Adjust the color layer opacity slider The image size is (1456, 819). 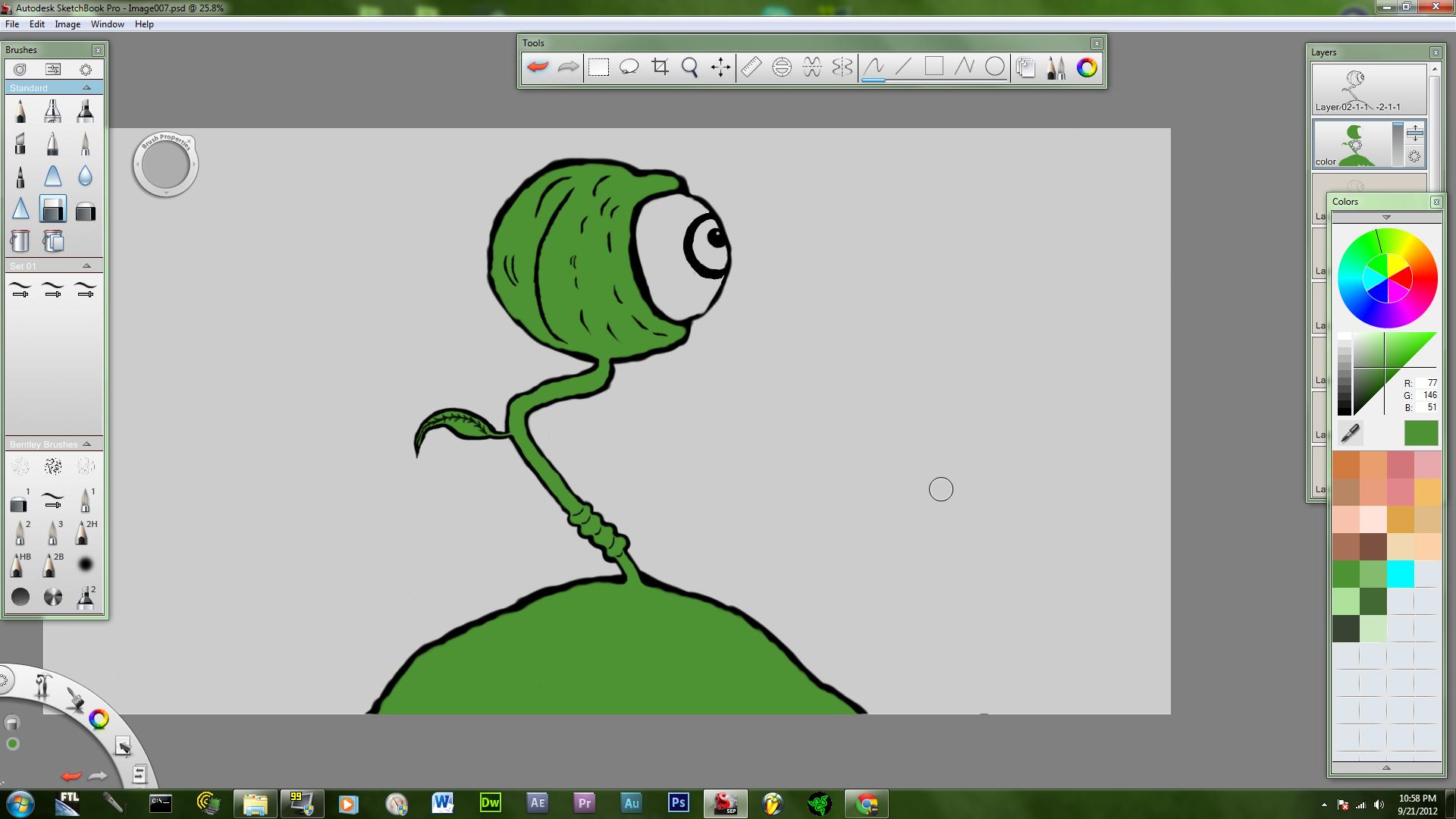pos(1398,144)
